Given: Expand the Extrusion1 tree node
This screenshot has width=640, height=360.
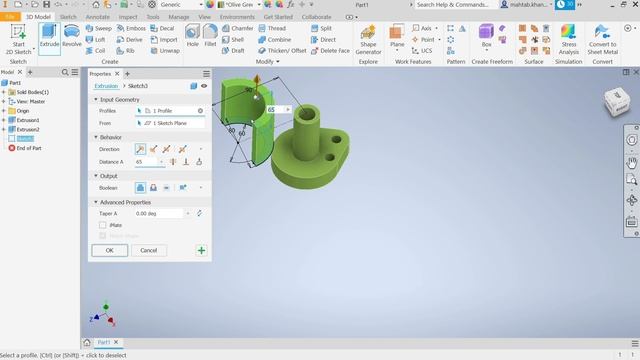Looking at the screenshot, I should [4, 120].
